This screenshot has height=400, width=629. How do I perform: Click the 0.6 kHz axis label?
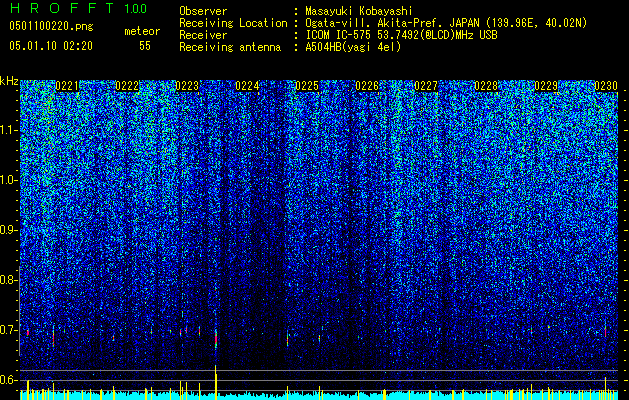point(9,380)
